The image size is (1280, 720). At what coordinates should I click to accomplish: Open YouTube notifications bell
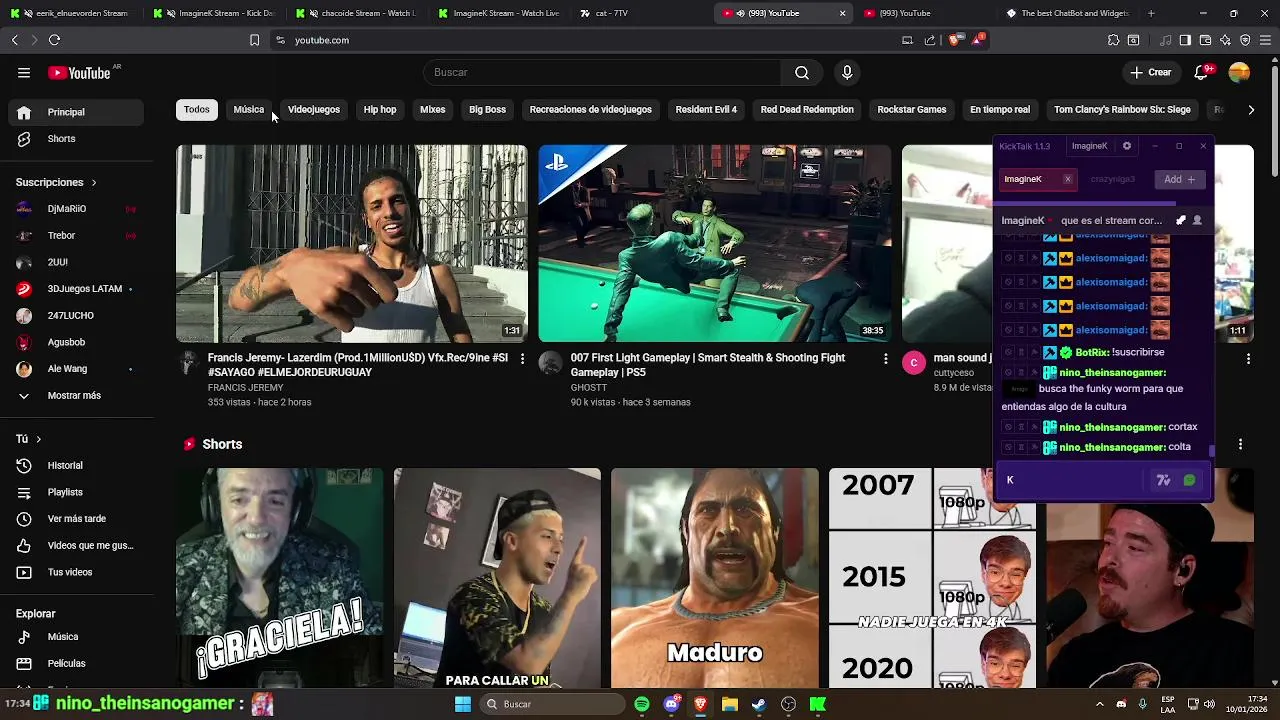pos(1202,72)
